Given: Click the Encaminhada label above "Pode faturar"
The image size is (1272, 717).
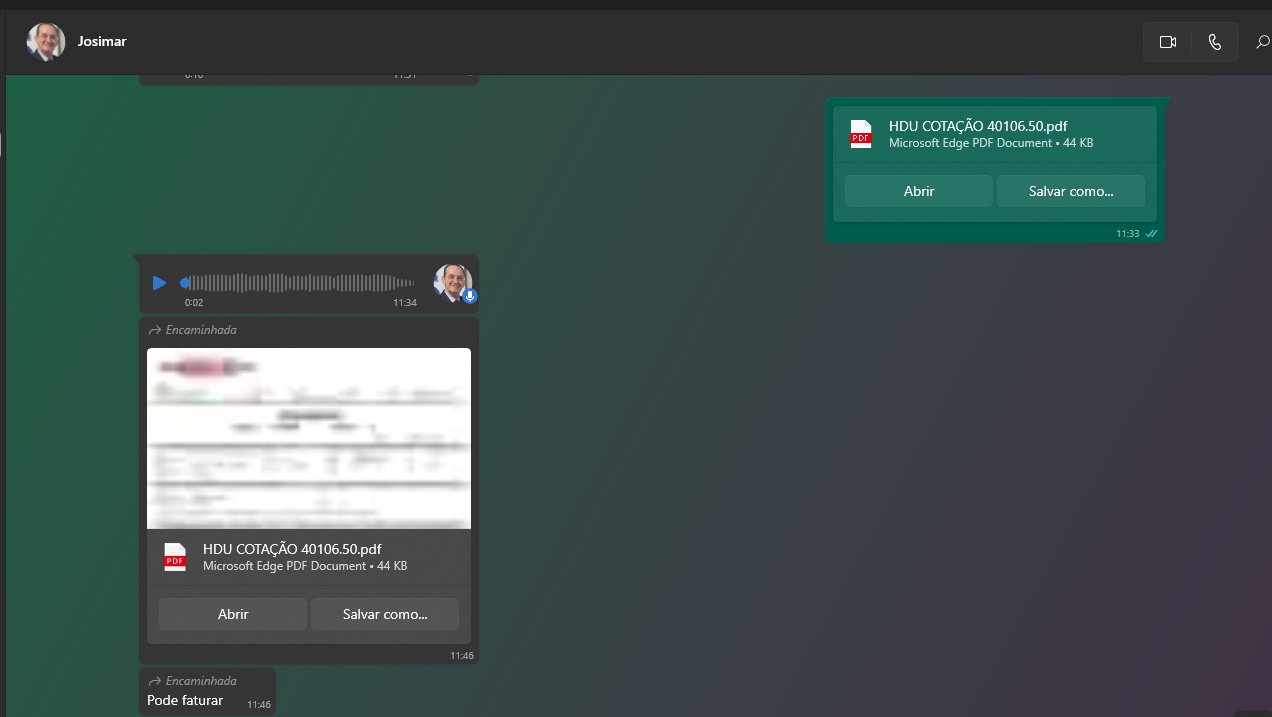Looking at the screenshot, I should (201, 681).
